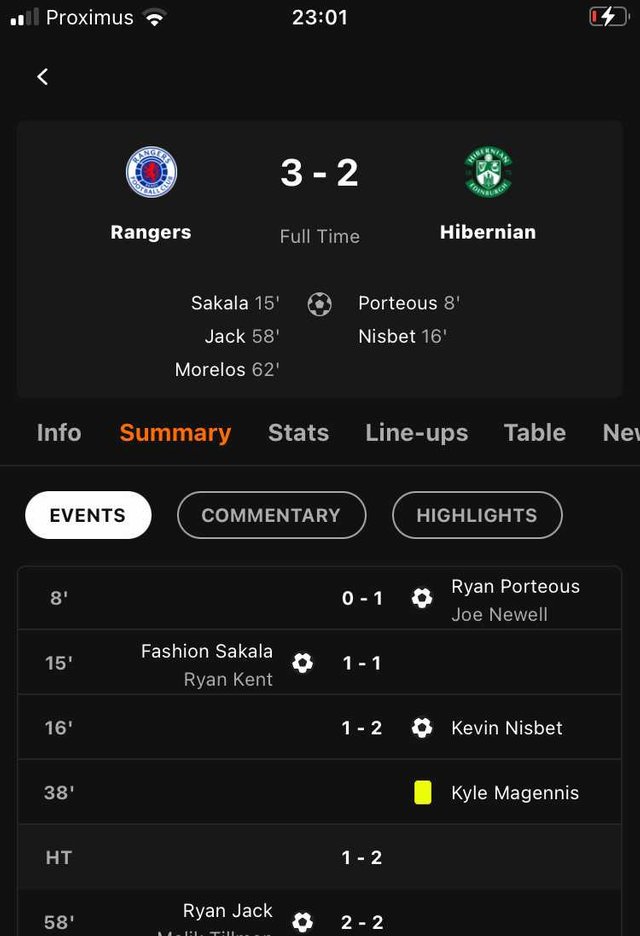Tap goal ball icon beside Ryan Jack
Screen dimensions: 640x936
302,922
